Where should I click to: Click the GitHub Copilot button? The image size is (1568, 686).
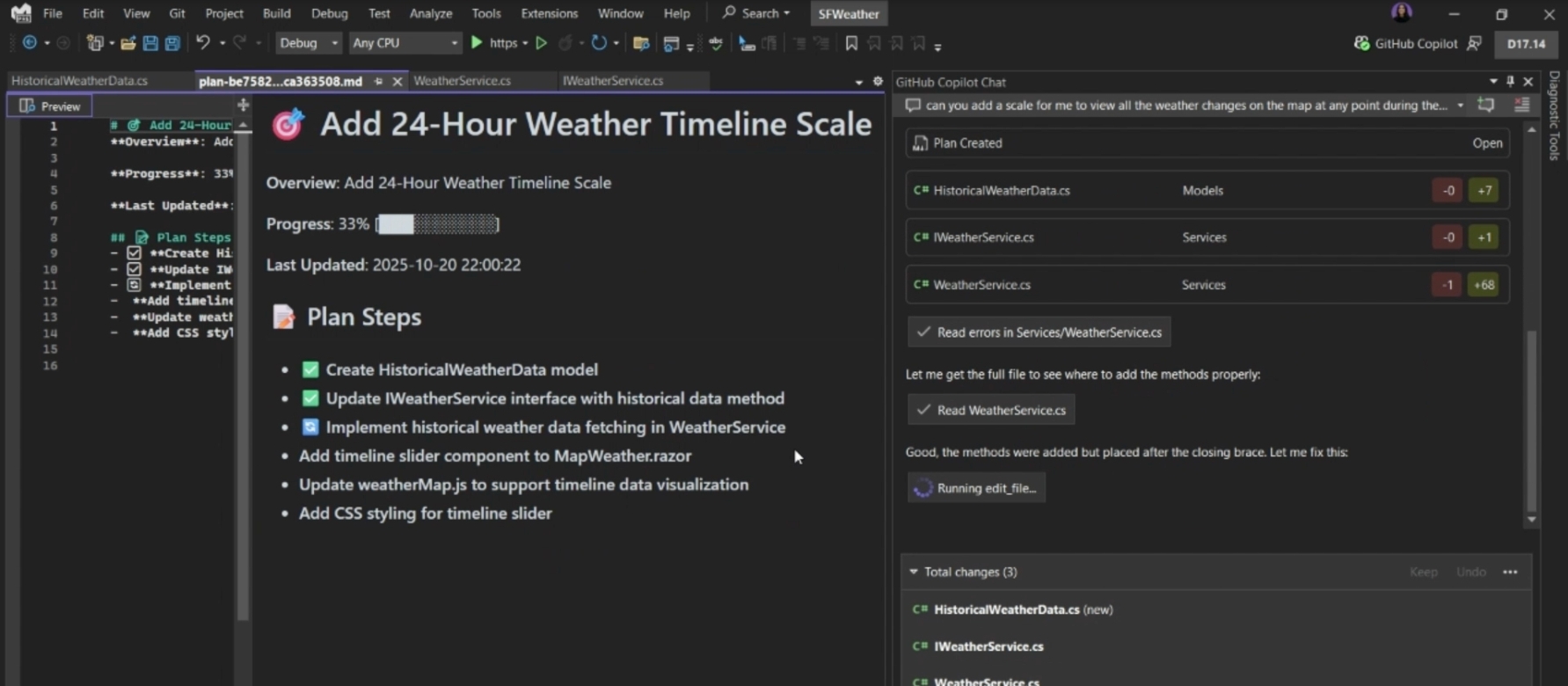[1406, 43]
